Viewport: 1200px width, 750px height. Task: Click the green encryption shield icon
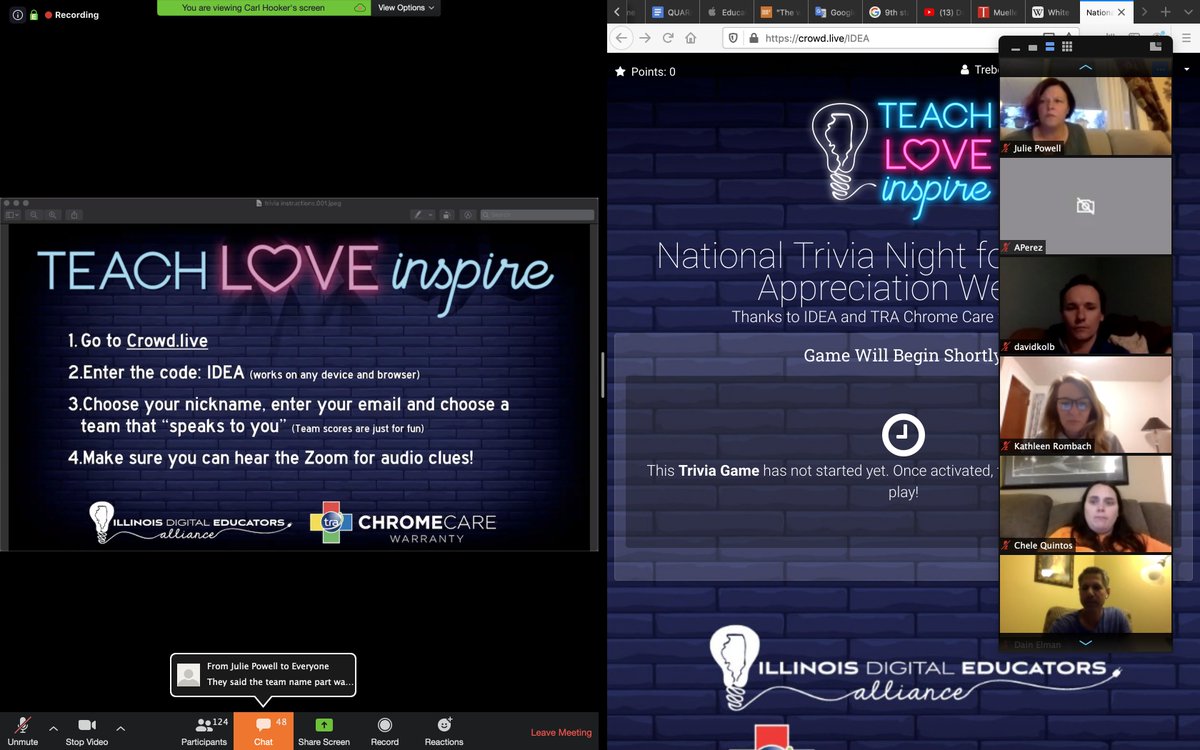[x=33, y=15]
